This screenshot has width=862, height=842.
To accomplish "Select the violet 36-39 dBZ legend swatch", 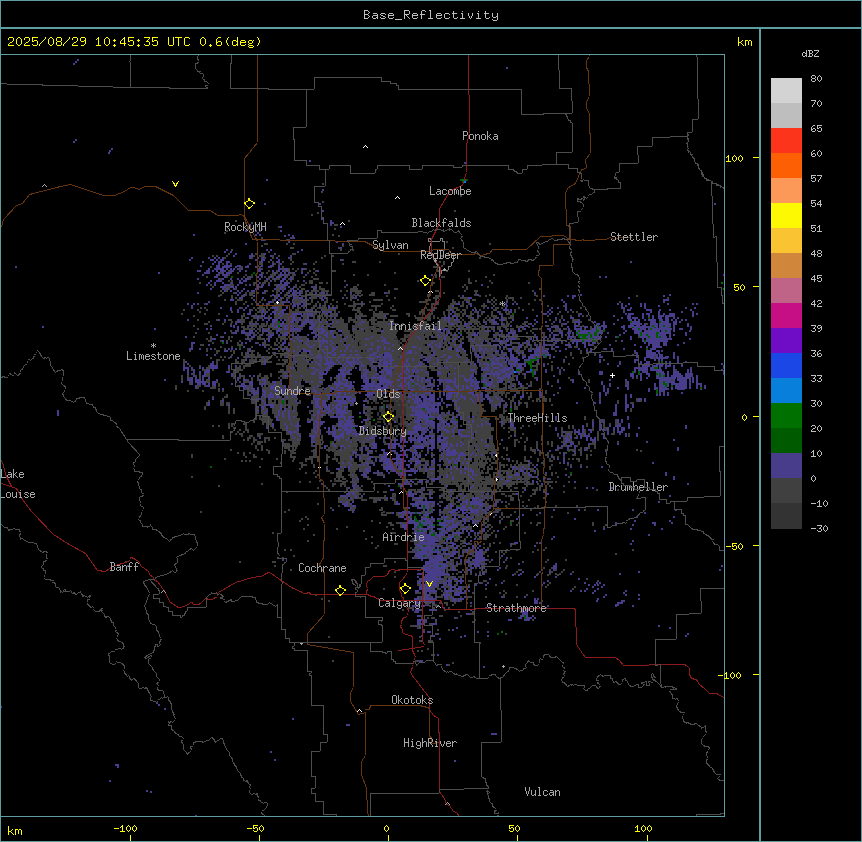I will [x=786, y=341].
